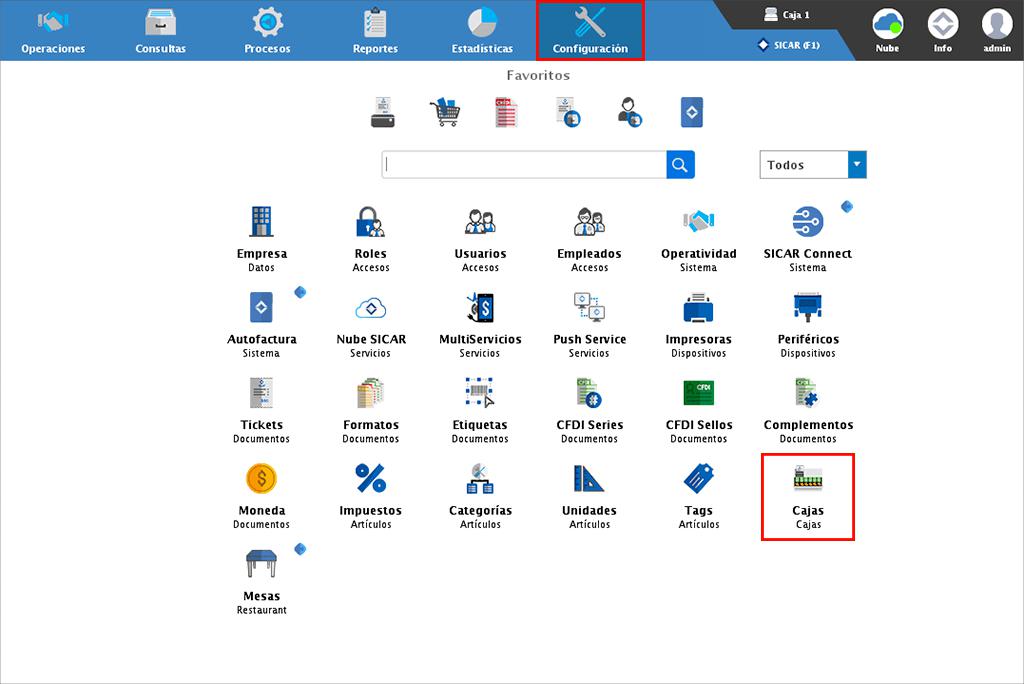1024x684 pixels.
Task: Open the Reportes tab
Action: coord(375,30)
